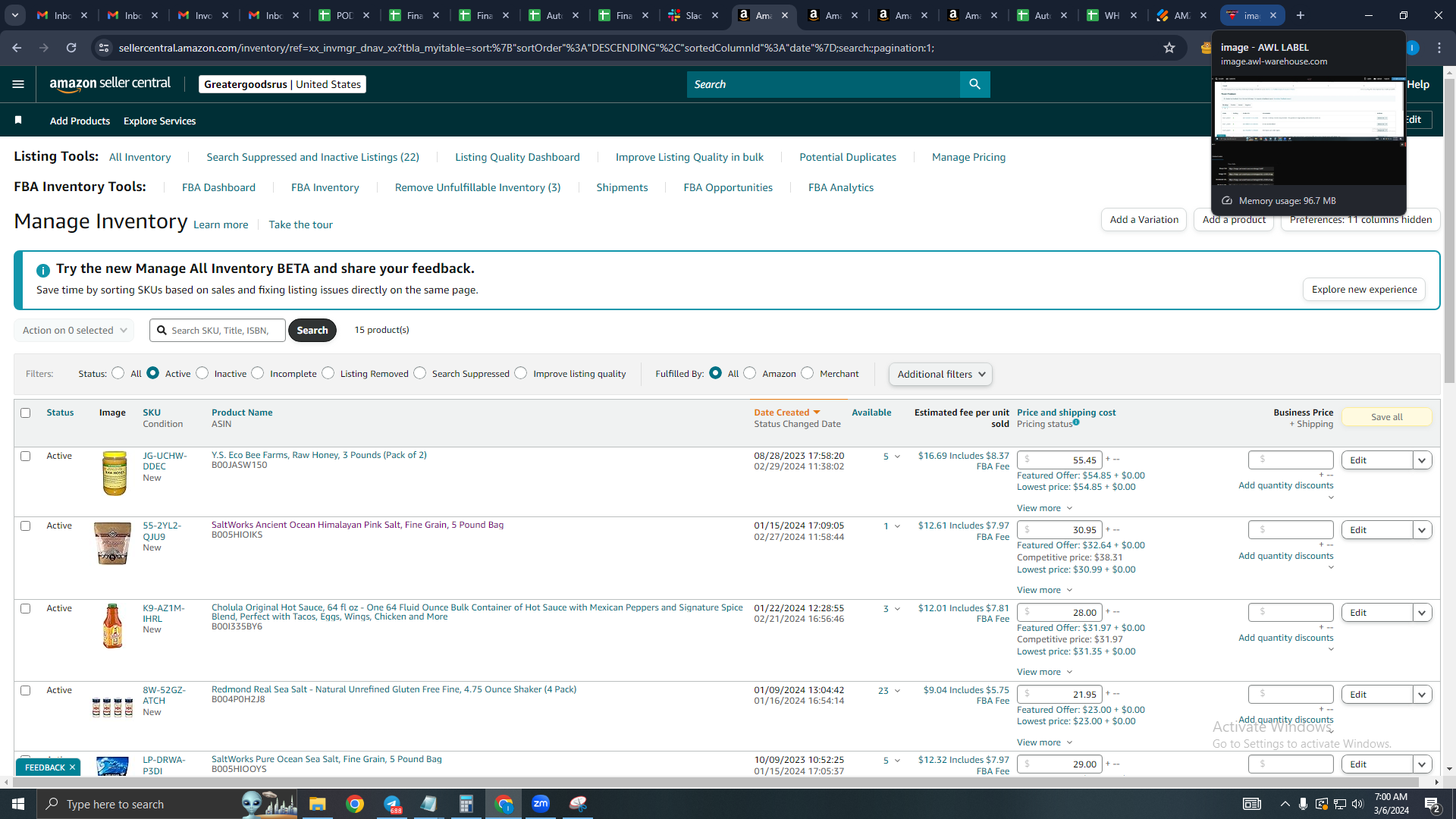Select the Listing Removed status filter
The image size is (1456, 819).
tap(328, 373)
